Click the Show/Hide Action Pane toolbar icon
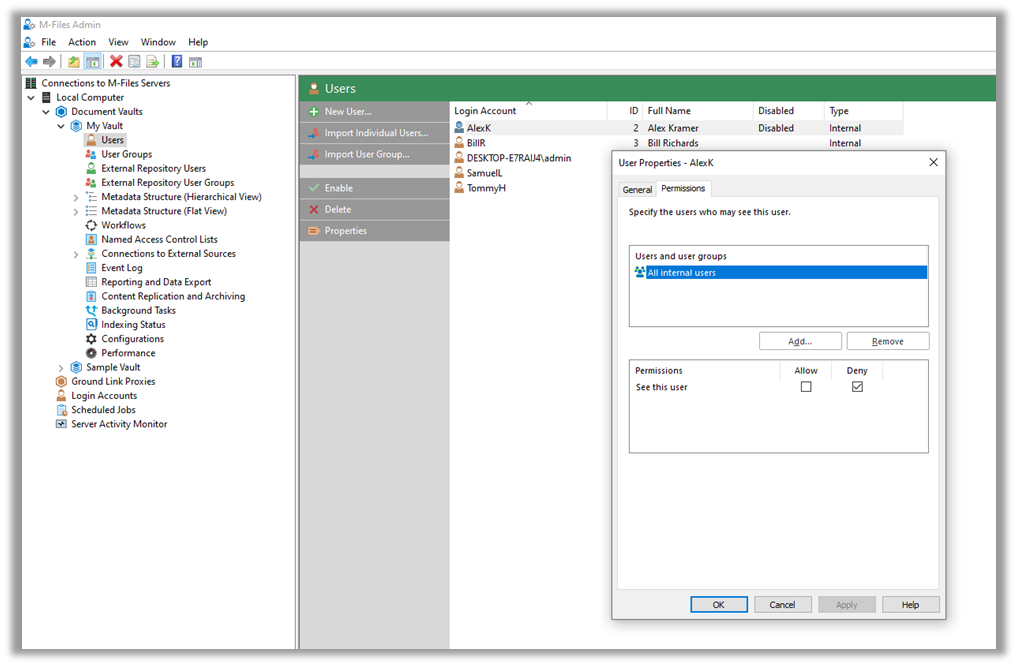This screenshot has width=1017, height=666. click(x=195, y=62)
